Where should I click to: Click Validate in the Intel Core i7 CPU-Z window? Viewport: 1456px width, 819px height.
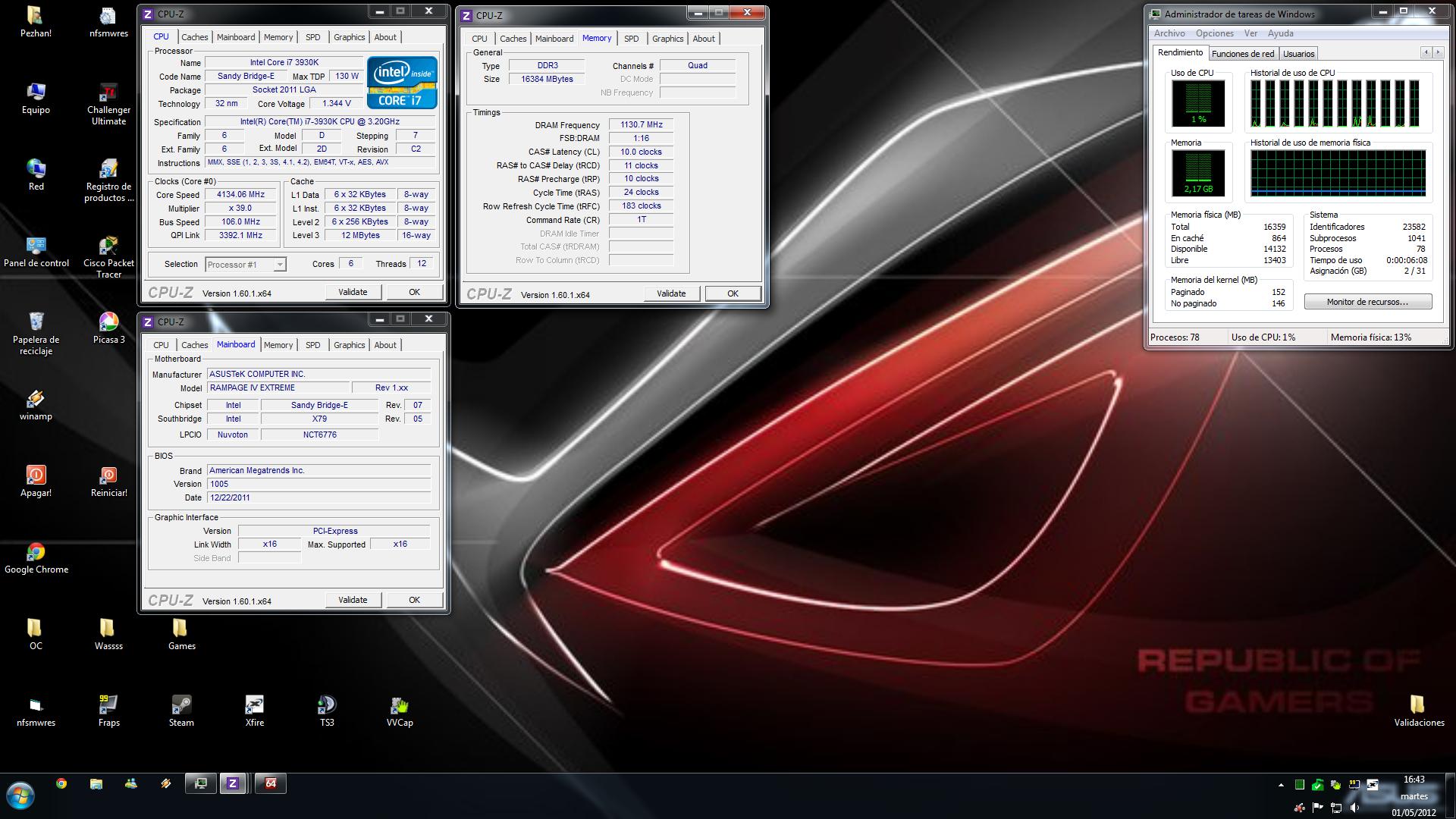pos(353,292)
